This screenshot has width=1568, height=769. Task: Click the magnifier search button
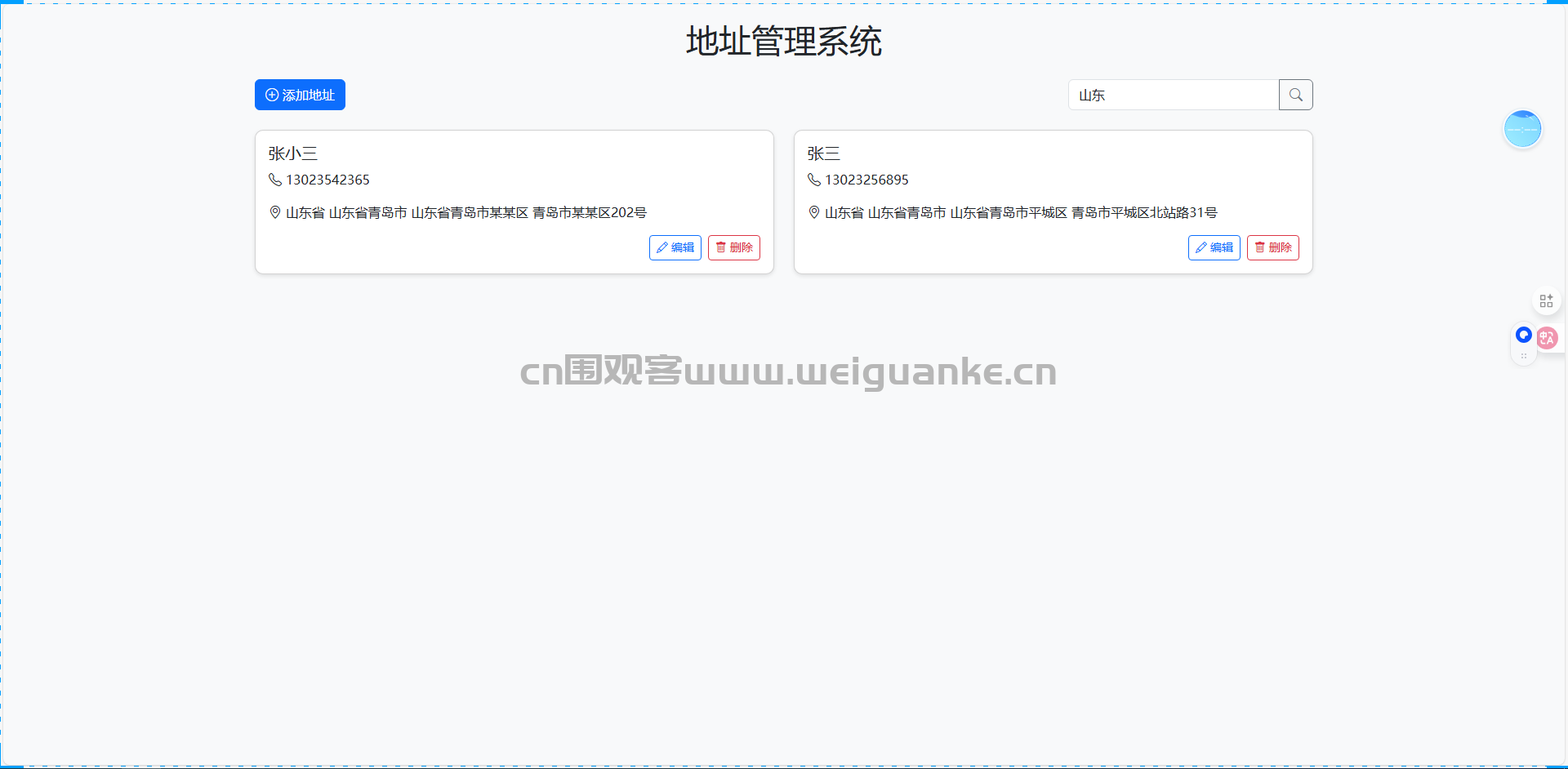click(x=1296, y=95)
